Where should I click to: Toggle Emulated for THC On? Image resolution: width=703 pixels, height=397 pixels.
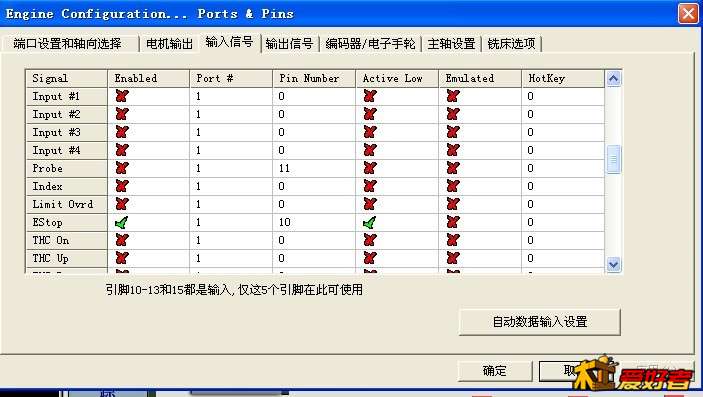coord(453,240)
